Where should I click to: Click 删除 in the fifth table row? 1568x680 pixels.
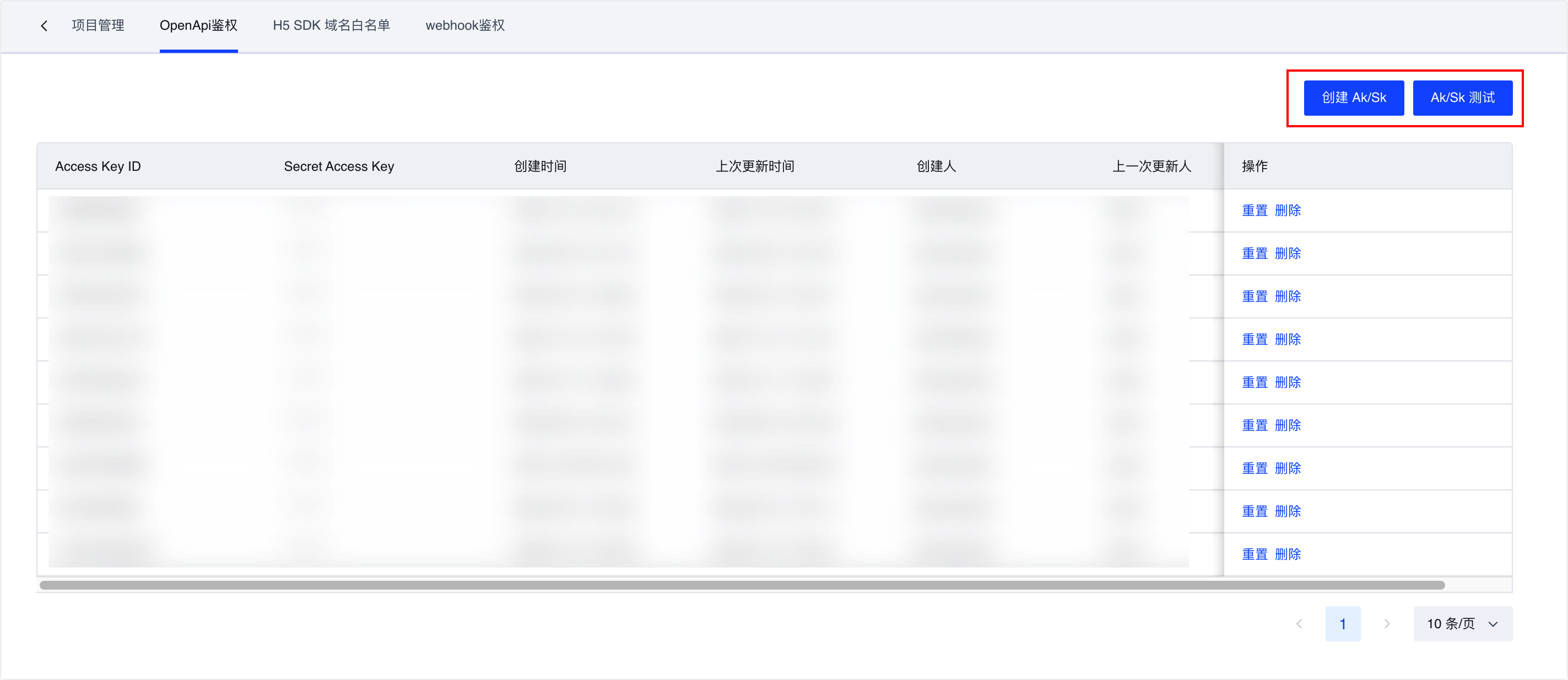[x=1288, y=382]
